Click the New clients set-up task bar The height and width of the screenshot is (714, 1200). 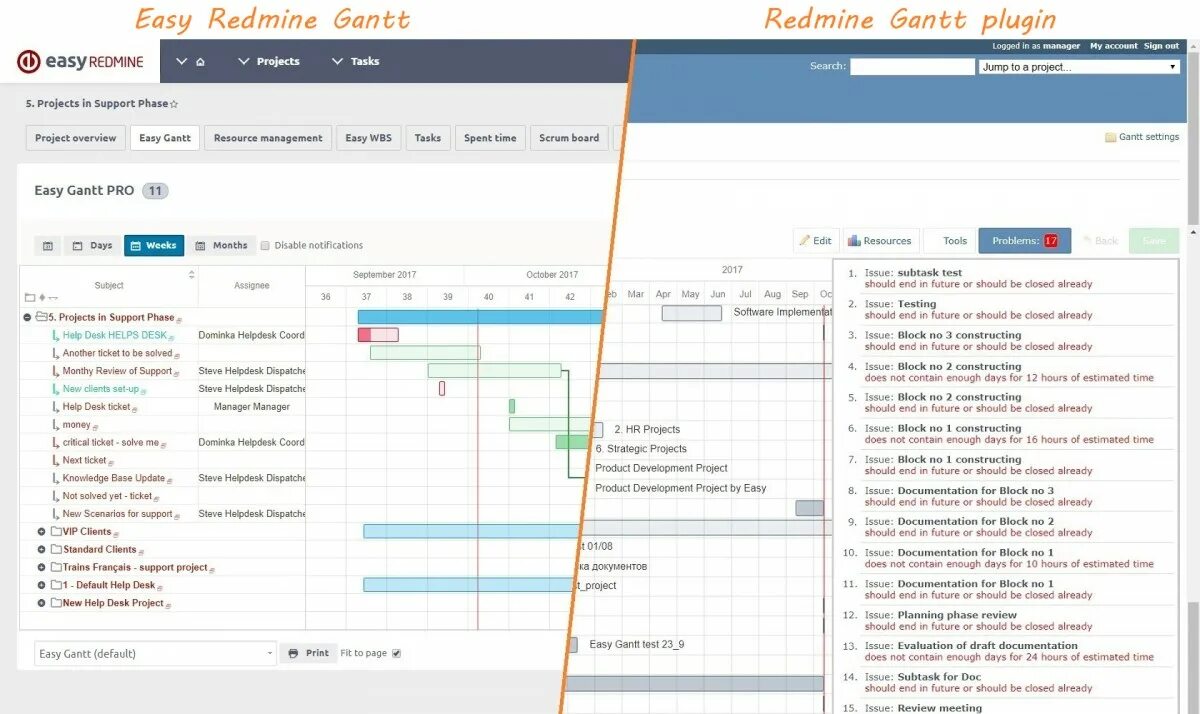click(x=442, y=389)
